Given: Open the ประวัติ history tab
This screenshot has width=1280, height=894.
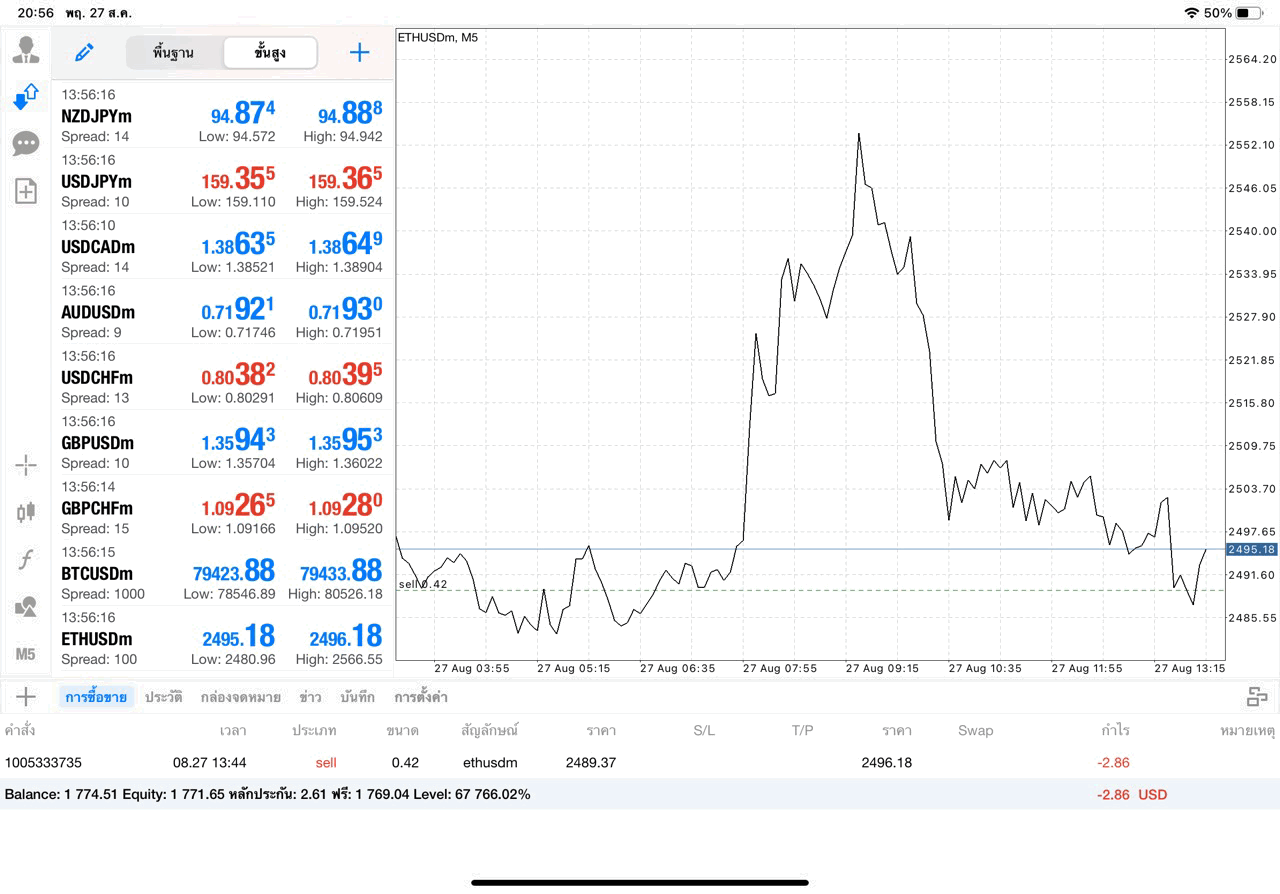Looking at the screenshot, I should coord(163,697).
